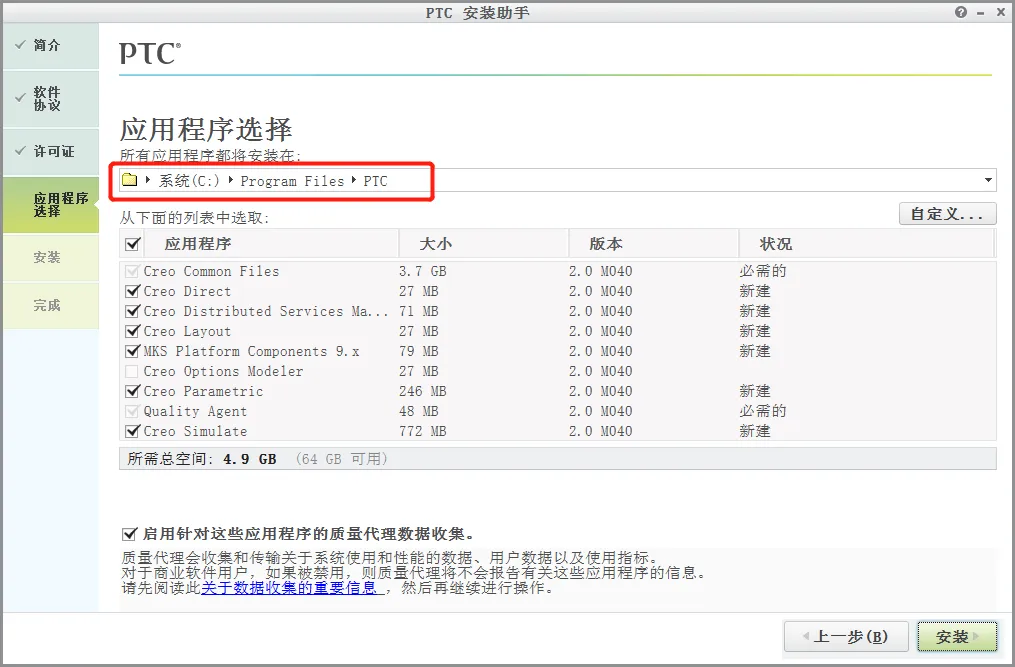This screenshot has width=1015, height=667.
Task: Minimize the PTC installer window
Action: [x=981, y=13]
